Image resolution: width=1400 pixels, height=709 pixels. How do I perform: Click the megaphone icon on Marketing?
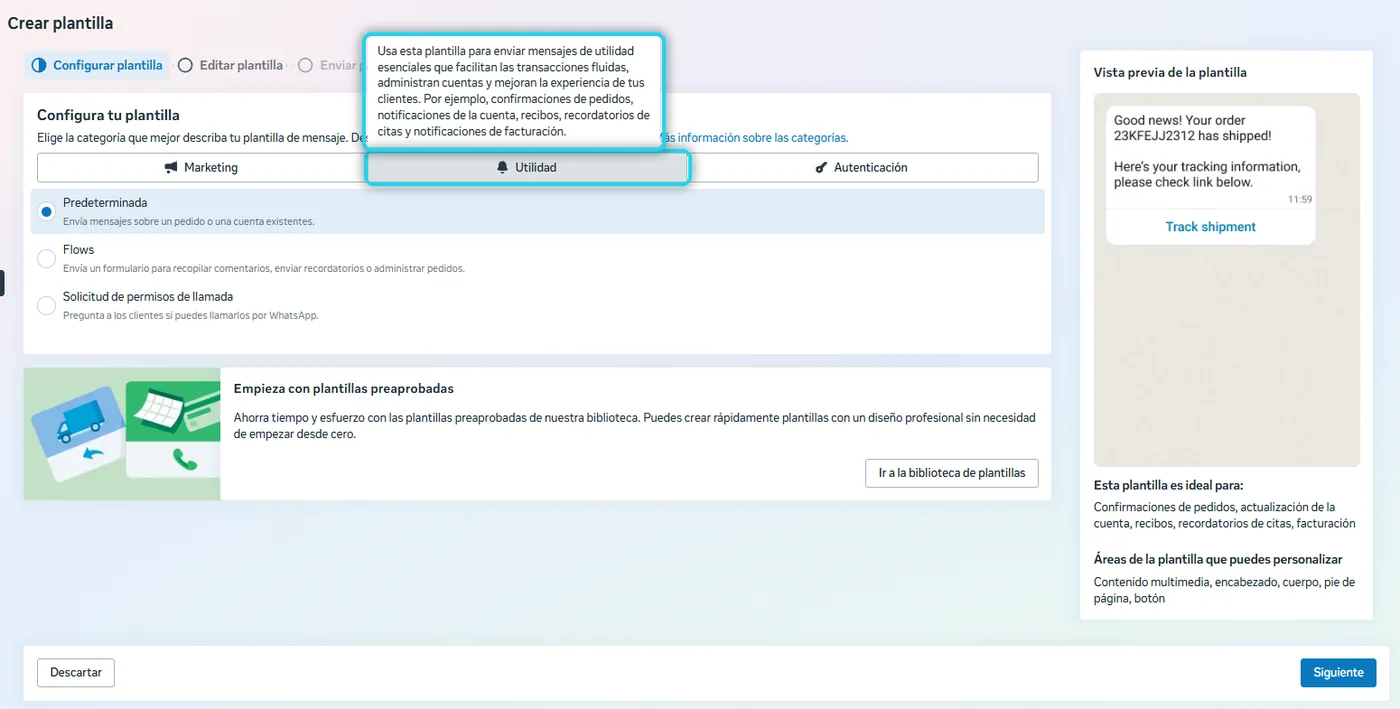pyautogui.click(x=171, y=167)
